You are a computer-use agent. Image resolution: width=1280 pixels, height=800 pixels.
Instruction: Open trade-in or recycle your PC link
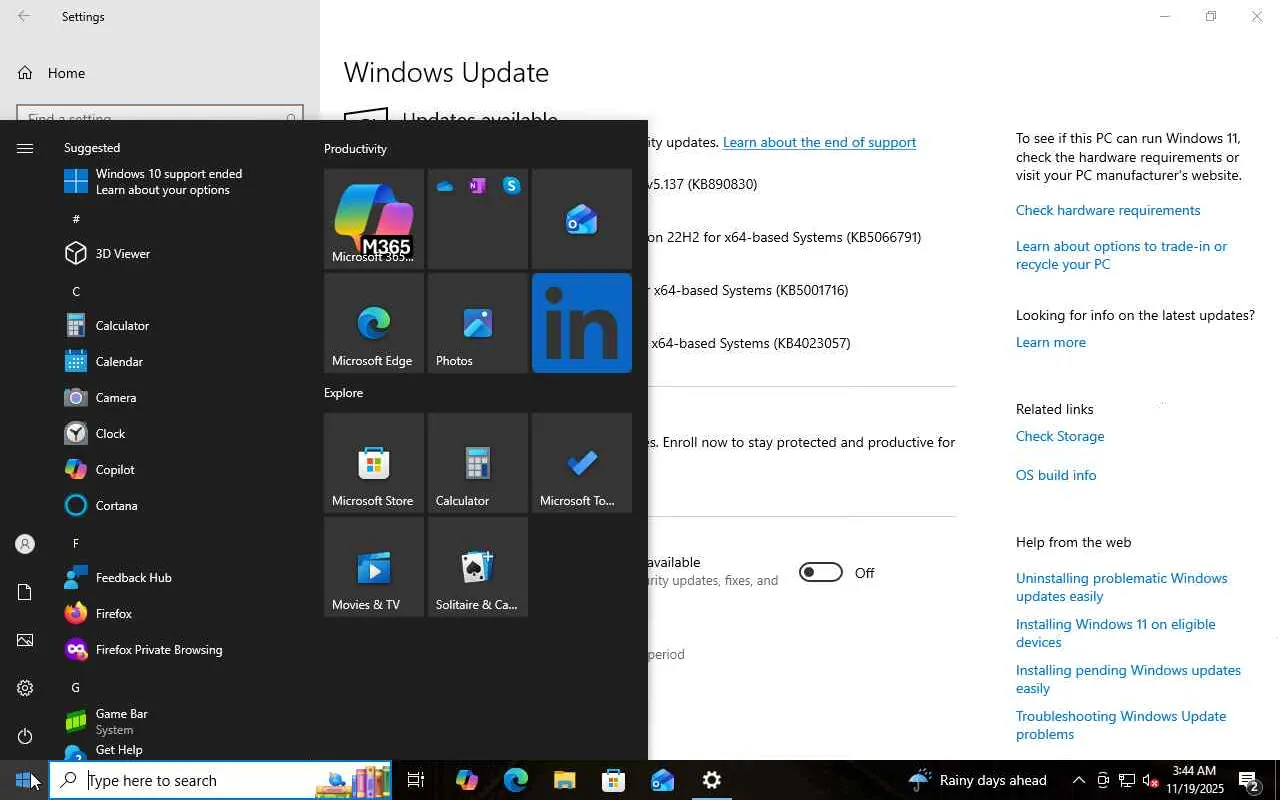pyautogui.click(x=1121, y=255)
